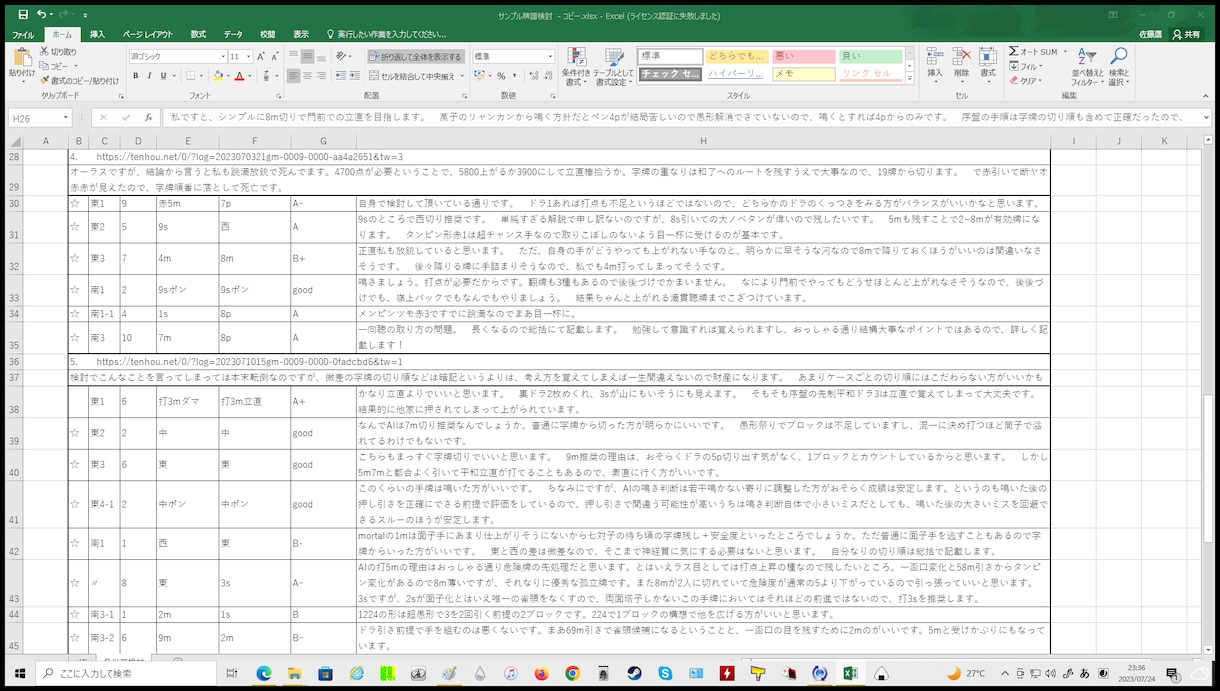The image size is (1220, 691).
Task: Switch to the 挿入 ribbon tab
Action: click(x=97, y=34)
